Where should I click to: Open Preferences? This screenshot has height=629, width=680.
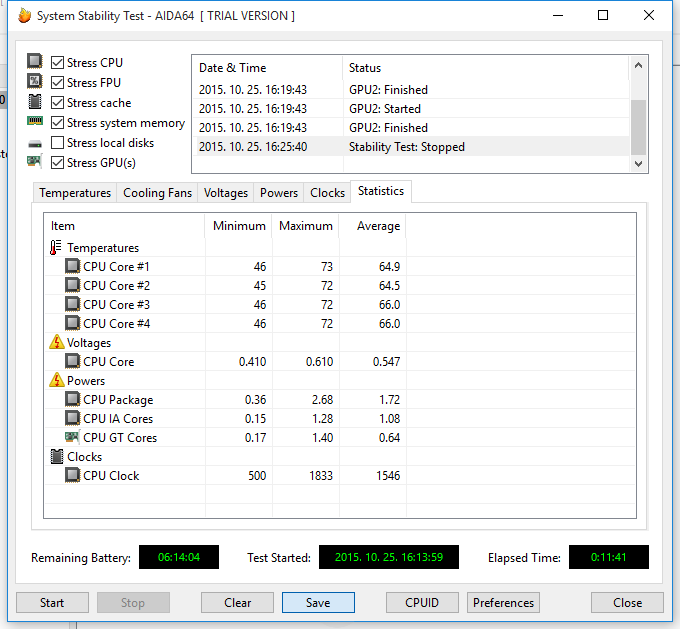(503, 603)
